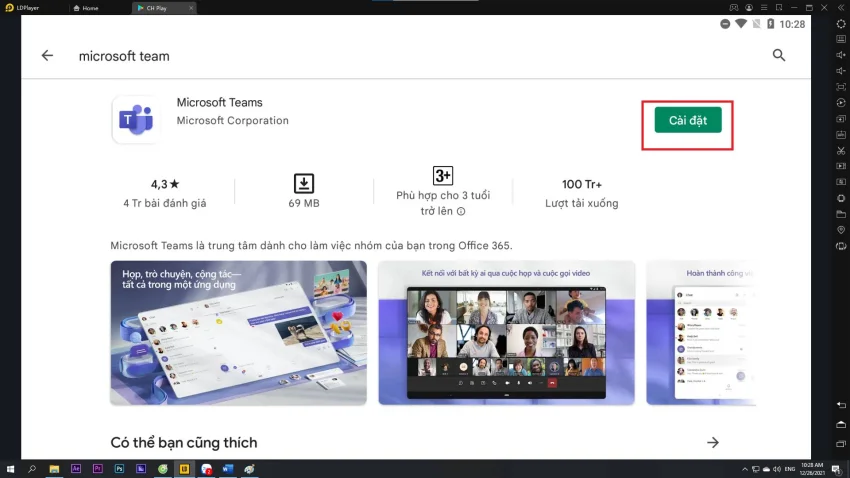The height and width of the screenshot is (478, 850).
Task: Click the video recorder sidebar icon
Action: (841, 166)
